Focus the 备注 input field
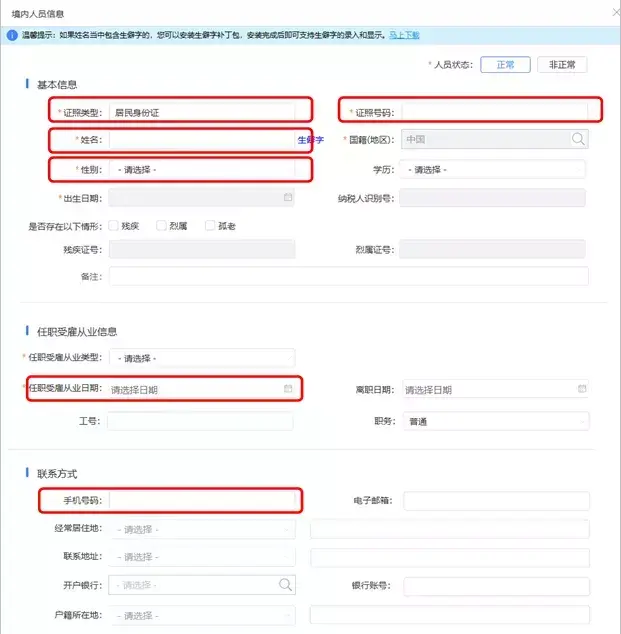This screenshot has width=621, height=634. 349,276
